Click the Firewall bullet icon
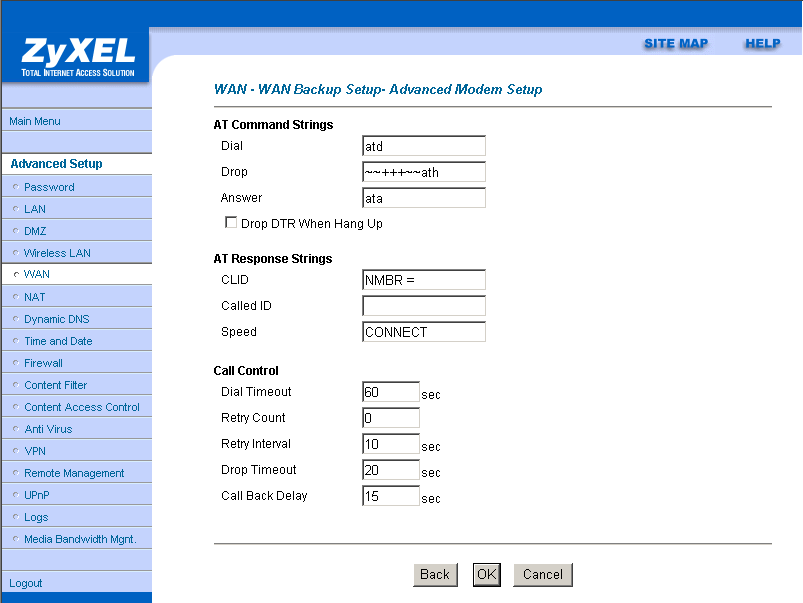803x603 pixels. (x=16, y=363)
